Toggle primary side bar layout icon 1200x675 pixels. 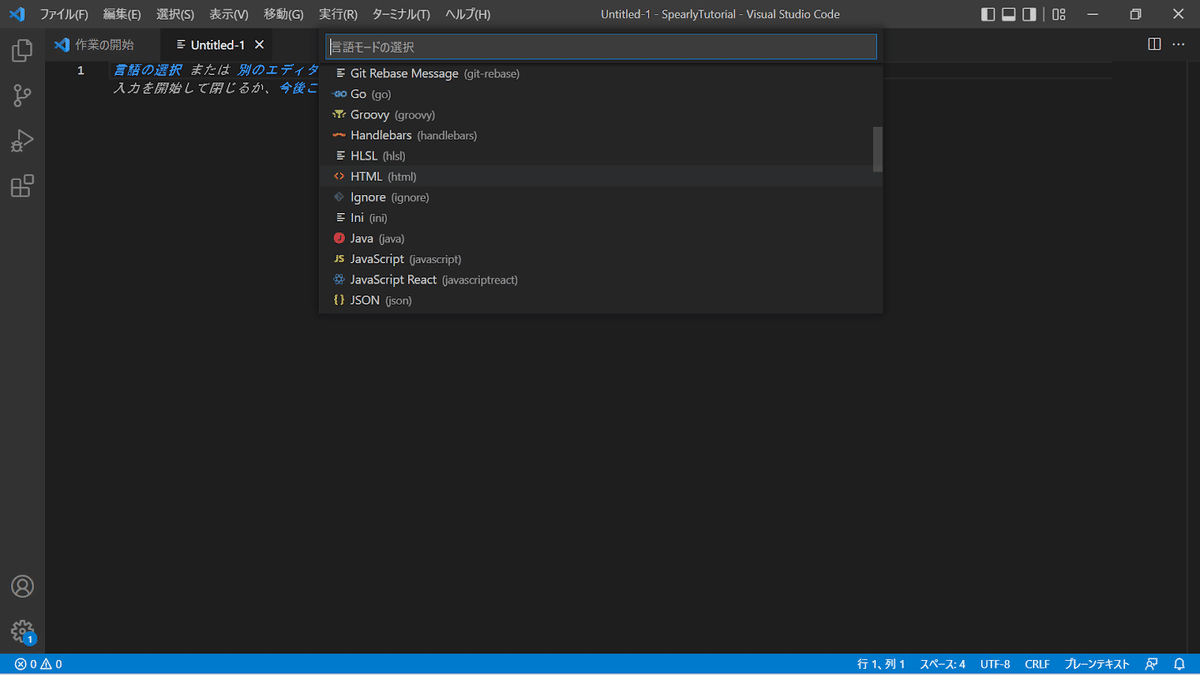(988, 14)
